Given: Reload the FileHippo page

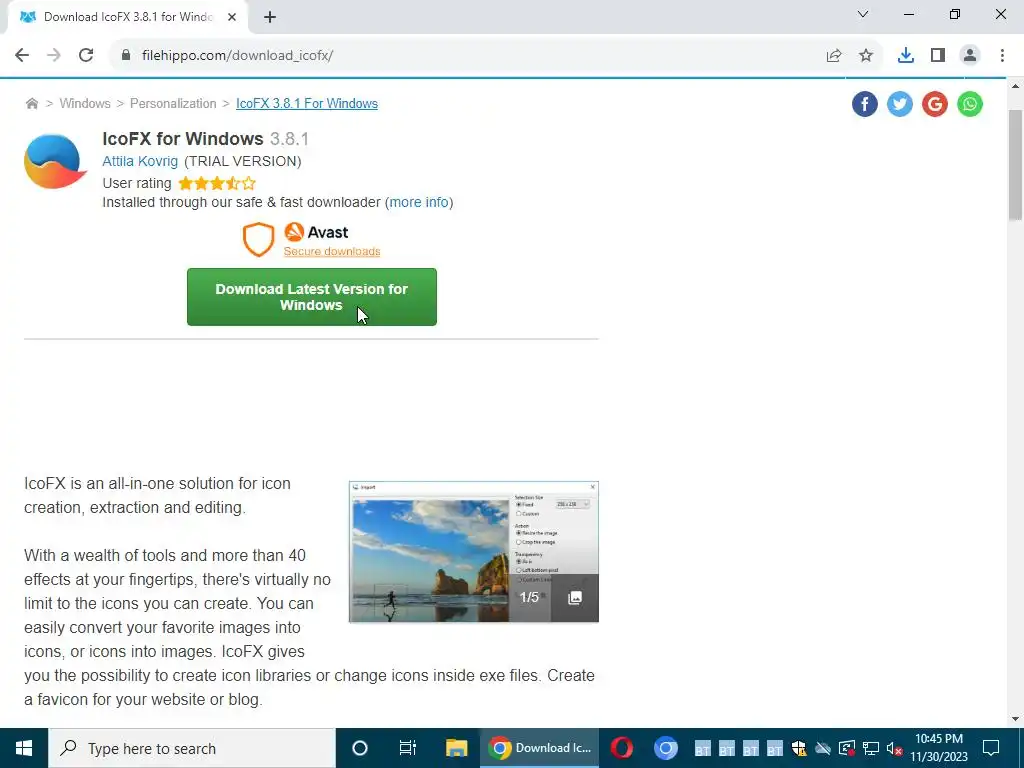Looking at the screenshot, I should [x=86, y=56].
